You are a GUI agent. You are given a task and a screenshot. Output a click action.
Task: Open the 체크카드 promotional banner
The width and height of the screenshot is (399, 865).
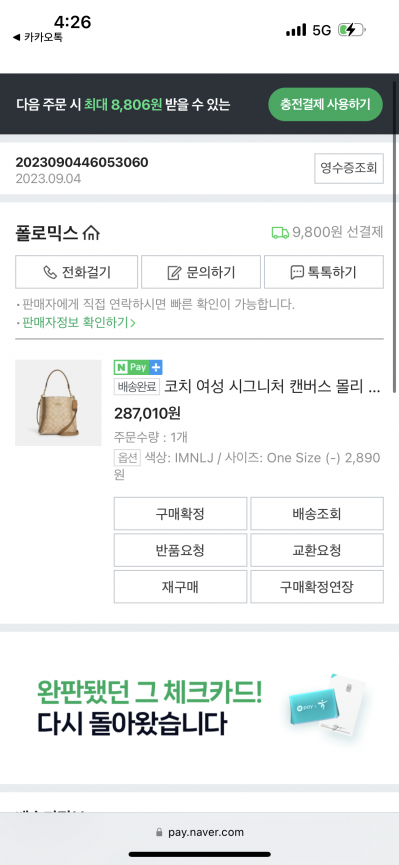click(199, 708)
